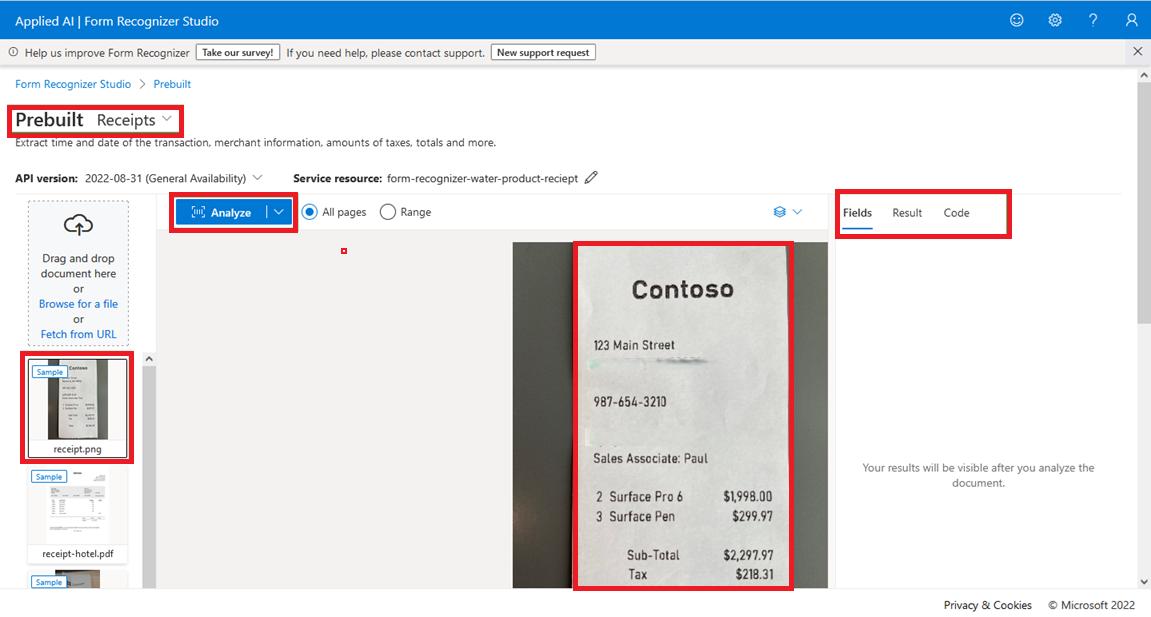Go to Form Recognizer Studio breadcrumb
Image resolution: width=1151 pixels, height=617 pixels.
coord(73,84)
